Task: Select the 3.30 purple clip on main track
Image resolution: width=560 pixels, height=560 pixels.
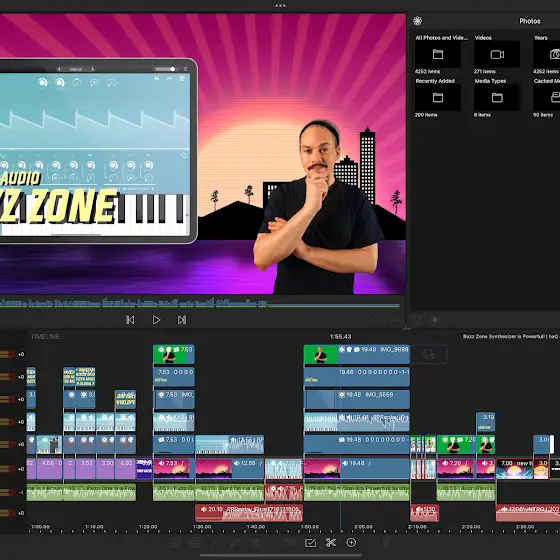Action: (105, 469)
